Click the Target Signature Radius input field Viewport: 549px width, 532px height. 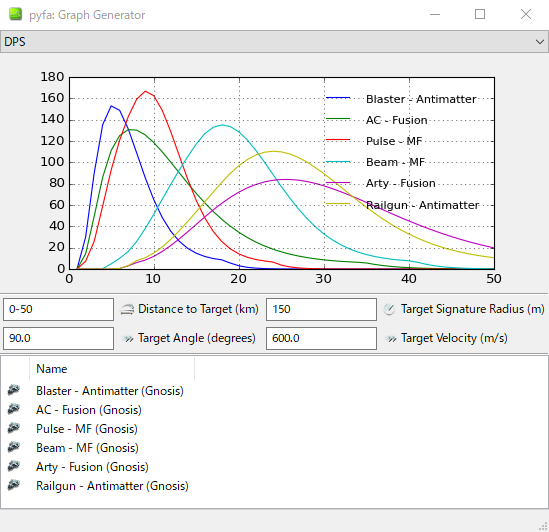point(321,309)
